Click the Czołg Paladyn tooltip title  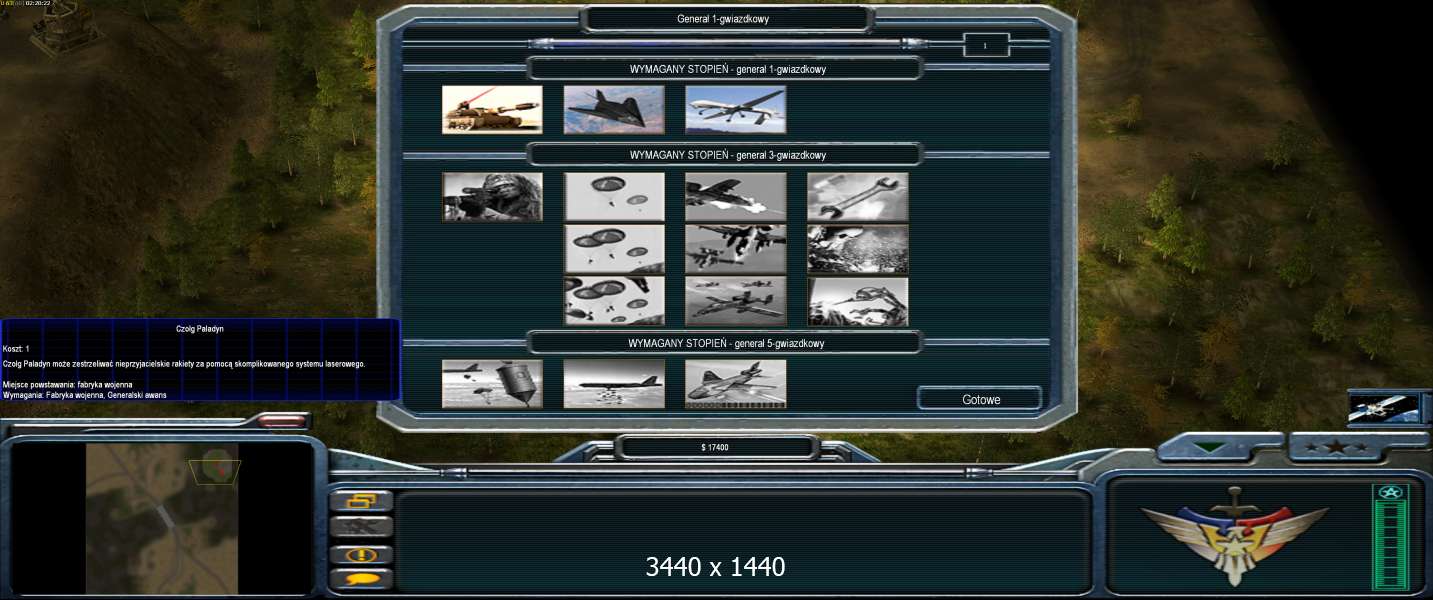pos(200,328)
